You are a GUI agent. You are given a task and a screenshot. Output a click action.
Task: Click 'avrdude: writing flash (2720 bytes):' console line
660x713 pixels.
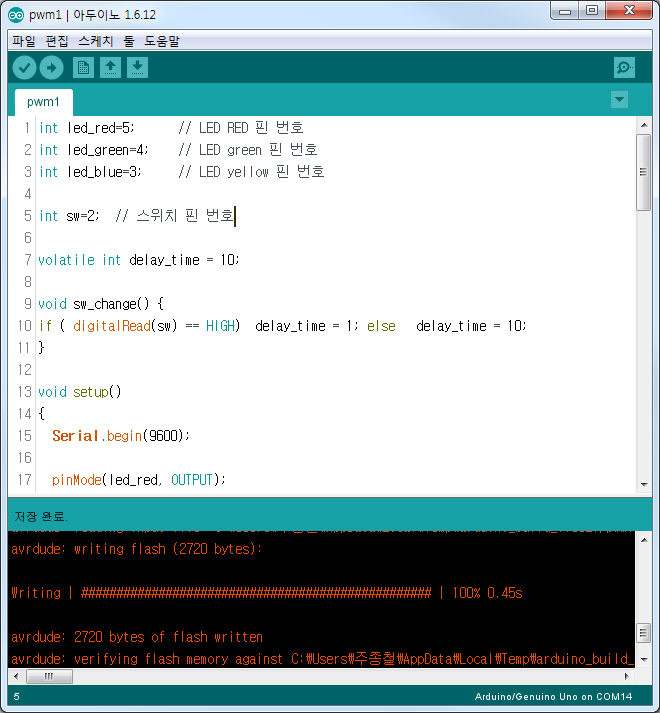pyautogui.click(x=136, y=549)
